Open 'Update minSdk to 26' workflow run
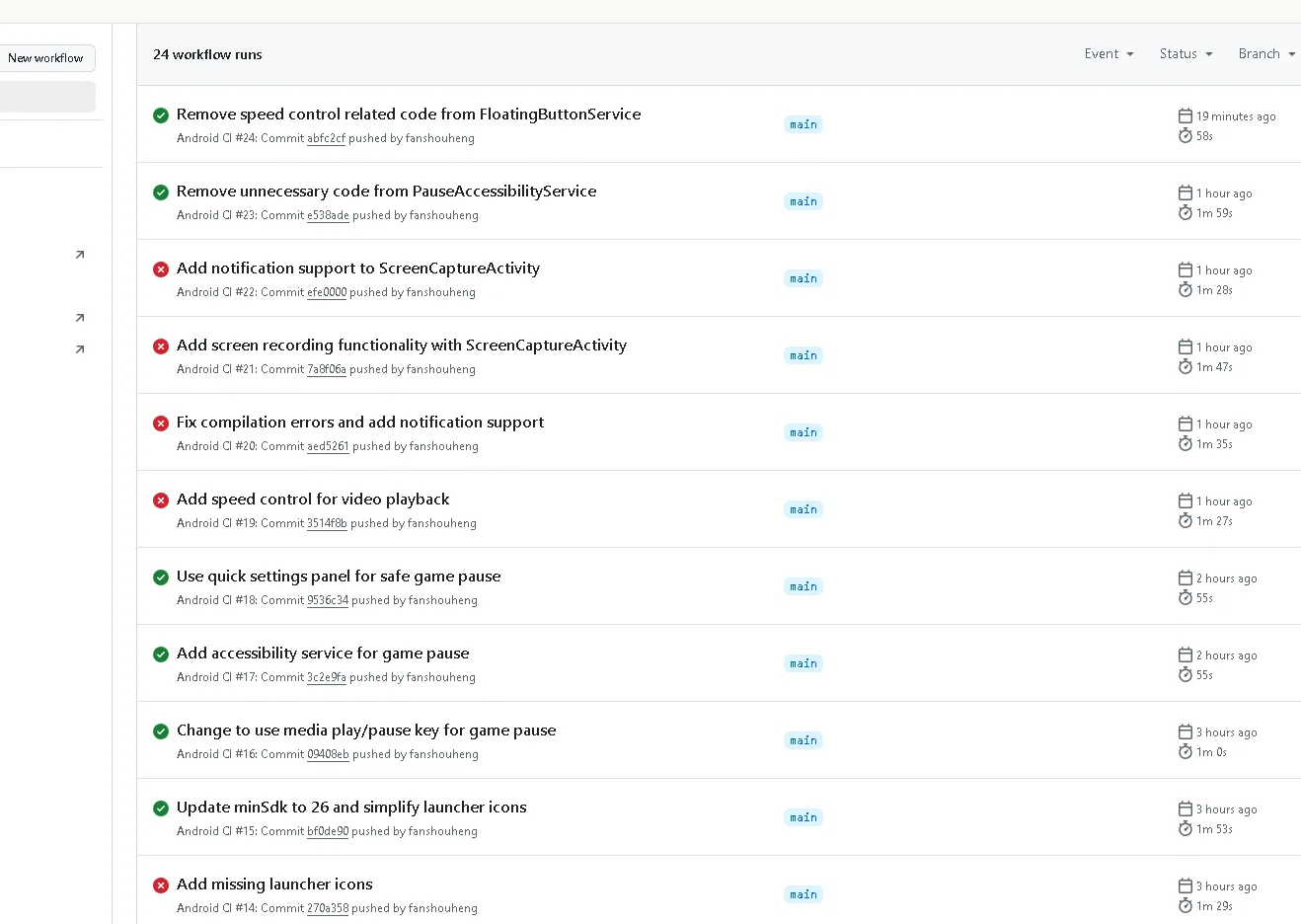This screenshot has width=1301, height=924. click(x=351, y=808)
